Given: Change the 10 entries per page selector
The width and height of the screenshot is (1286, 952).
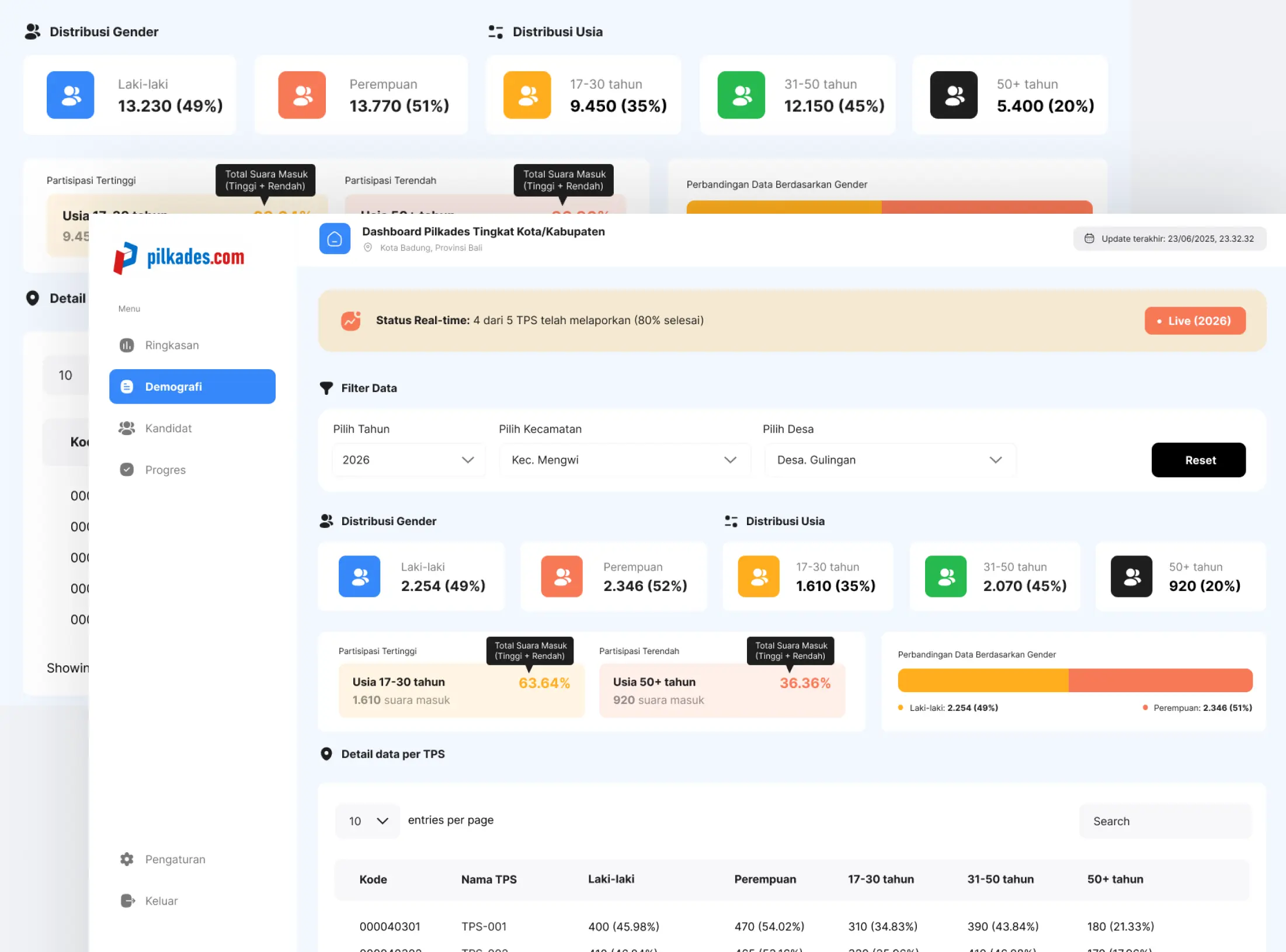Looking at the screenshot, I should [x=368, y=821].
